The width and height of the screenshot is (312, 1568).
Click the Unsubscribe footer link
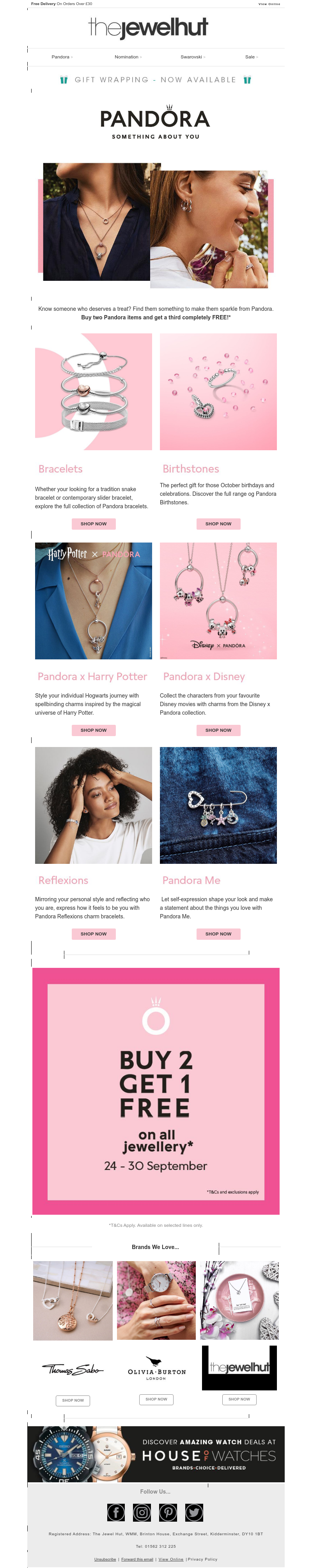click(x=105, y=1559)
